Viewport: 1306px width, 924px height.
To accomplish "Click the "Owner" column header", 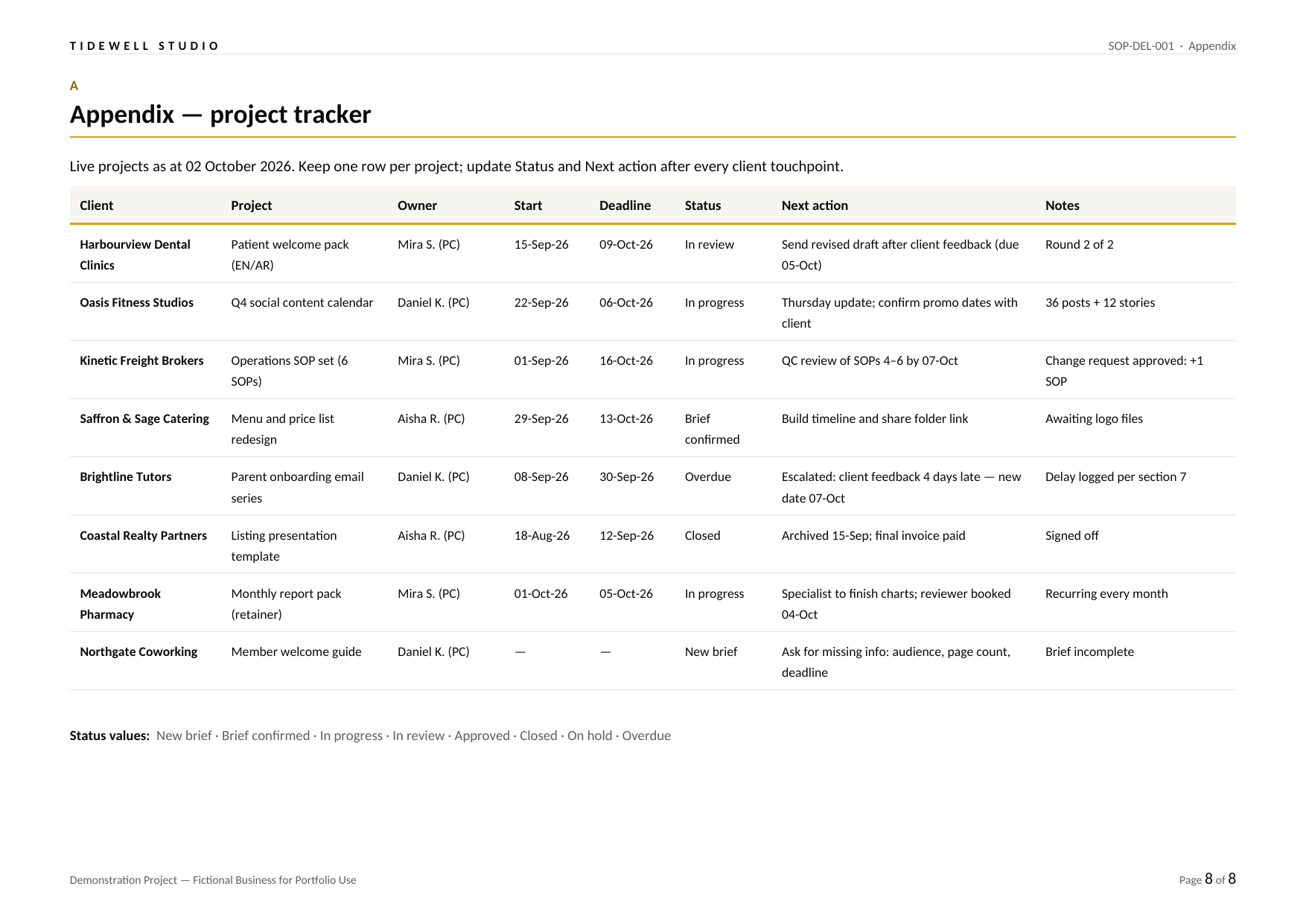I will 417,205.
